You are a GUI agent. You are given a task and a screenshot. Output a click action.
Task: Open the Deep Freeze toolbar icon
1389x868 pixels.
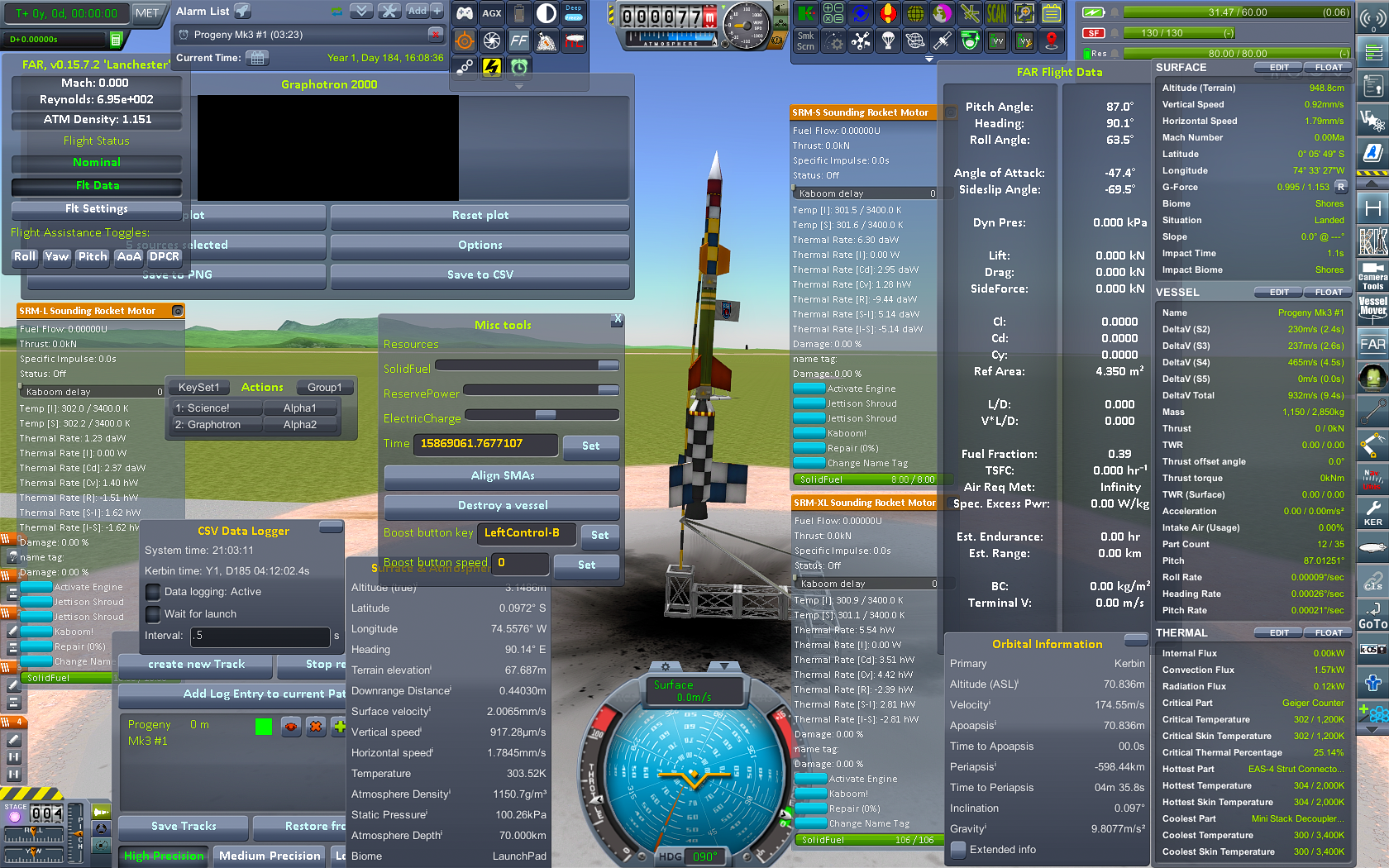pos(574,13)
